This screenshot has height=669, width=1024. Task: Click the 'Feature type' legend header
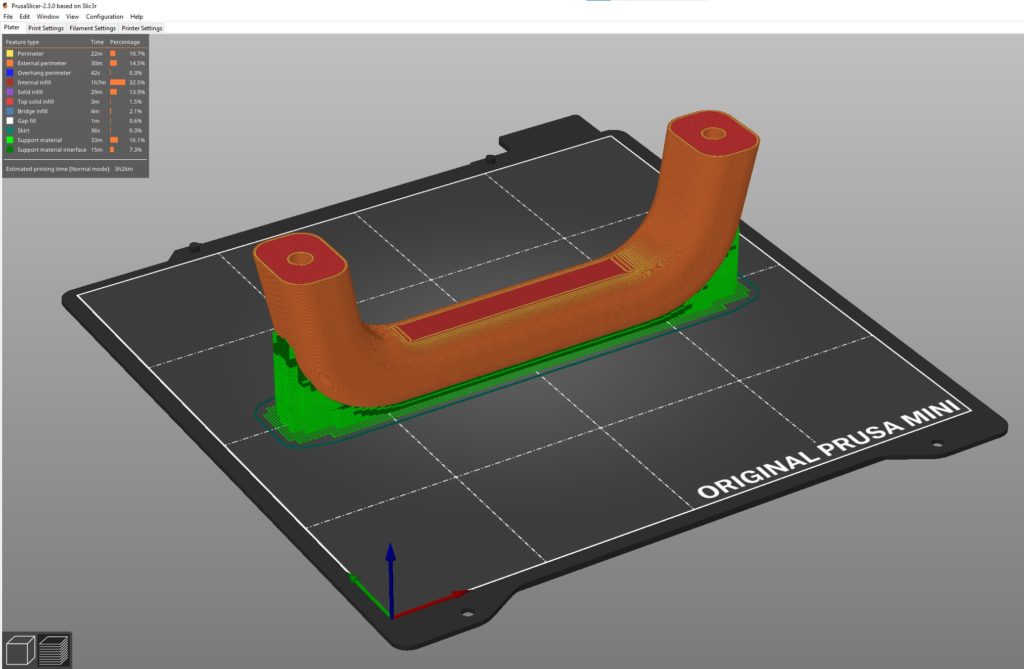coord(22,42)
